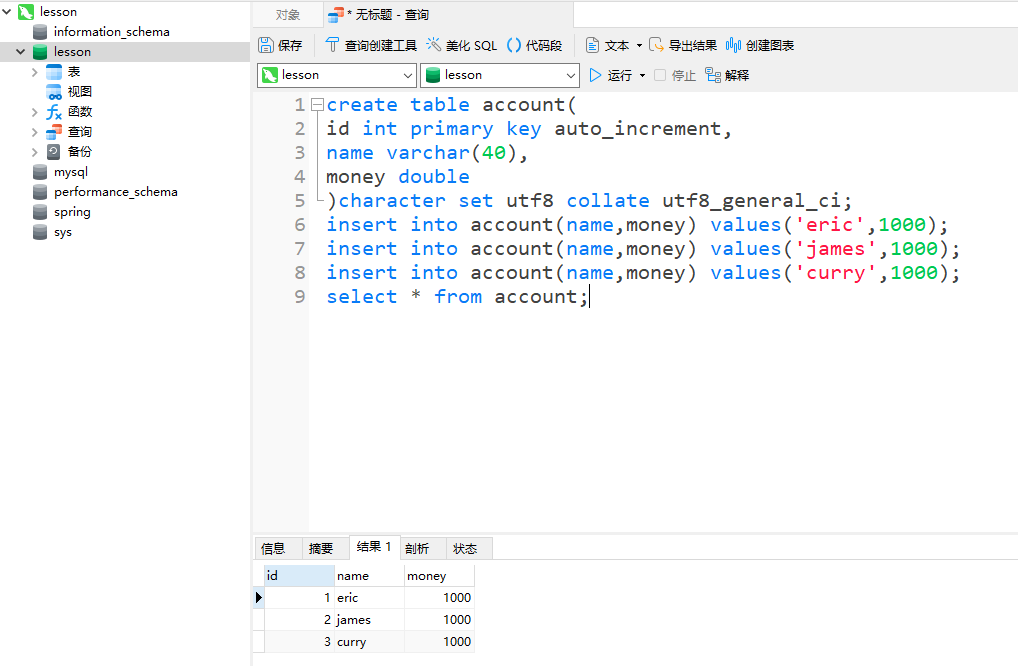This screenshot has height=666, width=1018.
Task: Click the Stop (停止) button
Action: 675,75
